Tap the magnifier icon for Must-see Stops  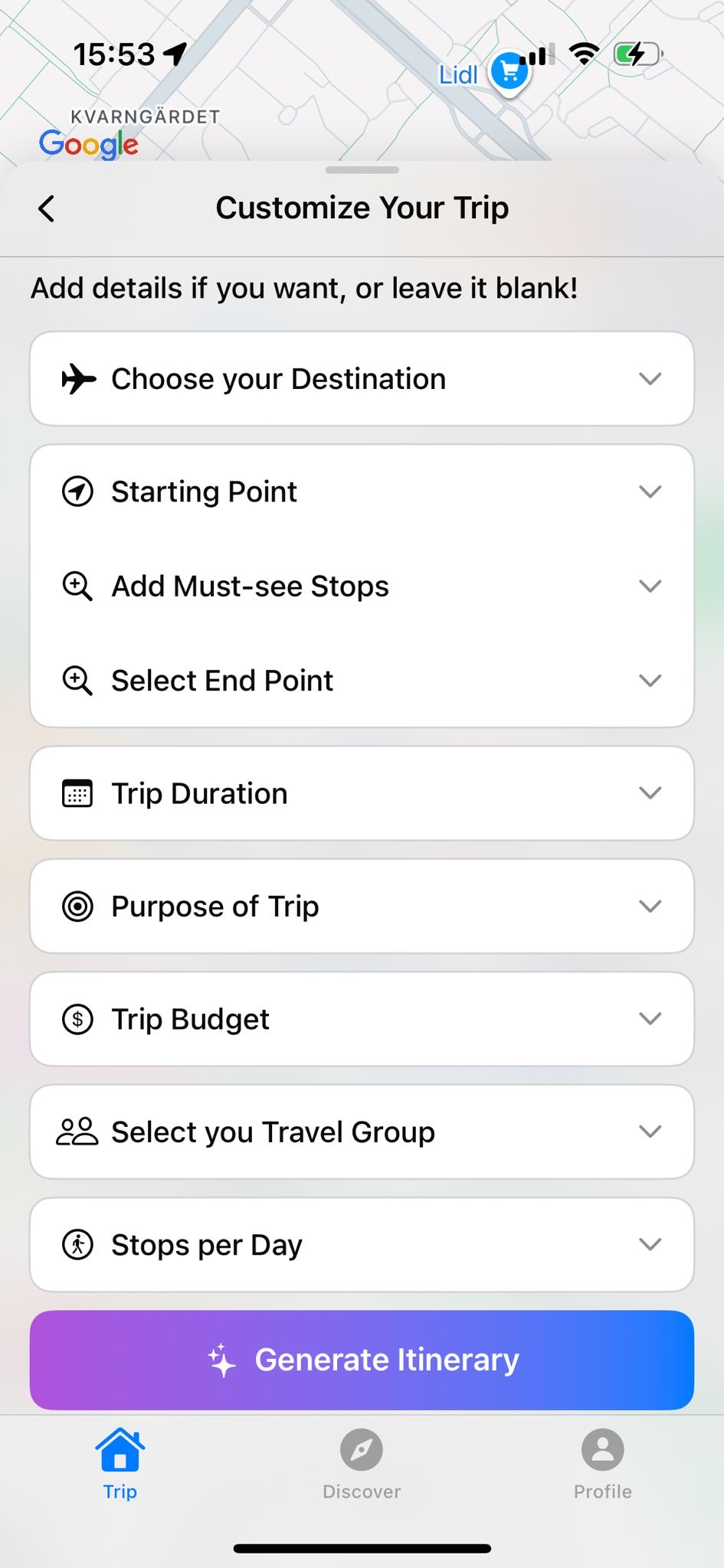pos(77,586)
